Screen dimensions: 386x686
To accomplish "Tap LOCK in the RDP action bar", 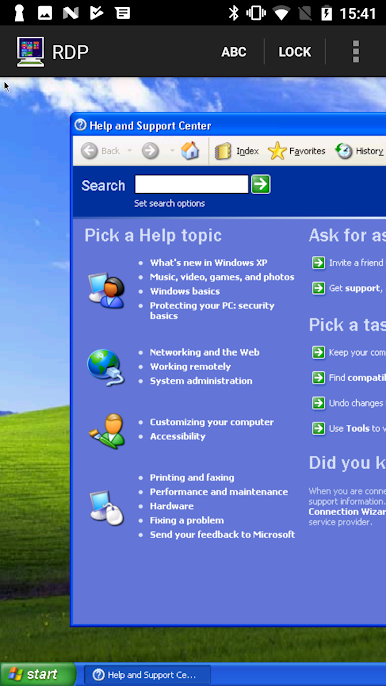I will [x=295, y=52].
